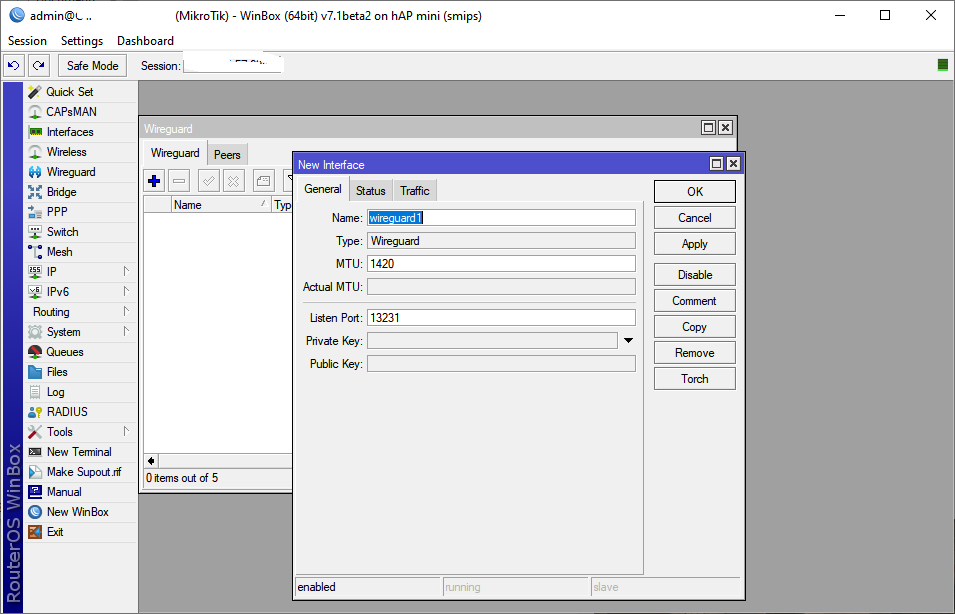The height and width of the screenshot is (614, 955).
Task: Open the Switch menu
Action: (80, 232)
